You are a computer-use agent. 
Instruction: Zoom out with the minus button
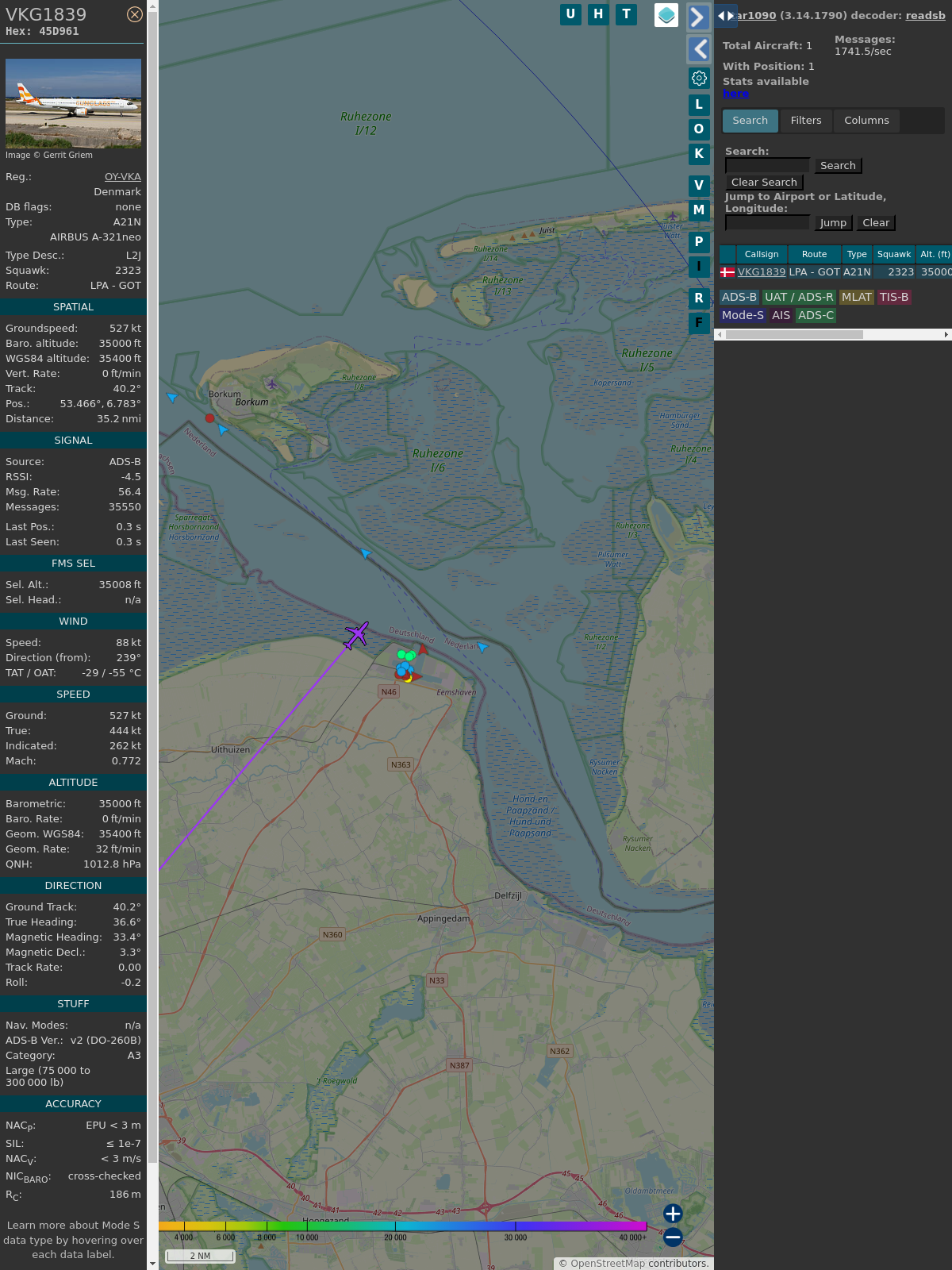[673, 1237]
